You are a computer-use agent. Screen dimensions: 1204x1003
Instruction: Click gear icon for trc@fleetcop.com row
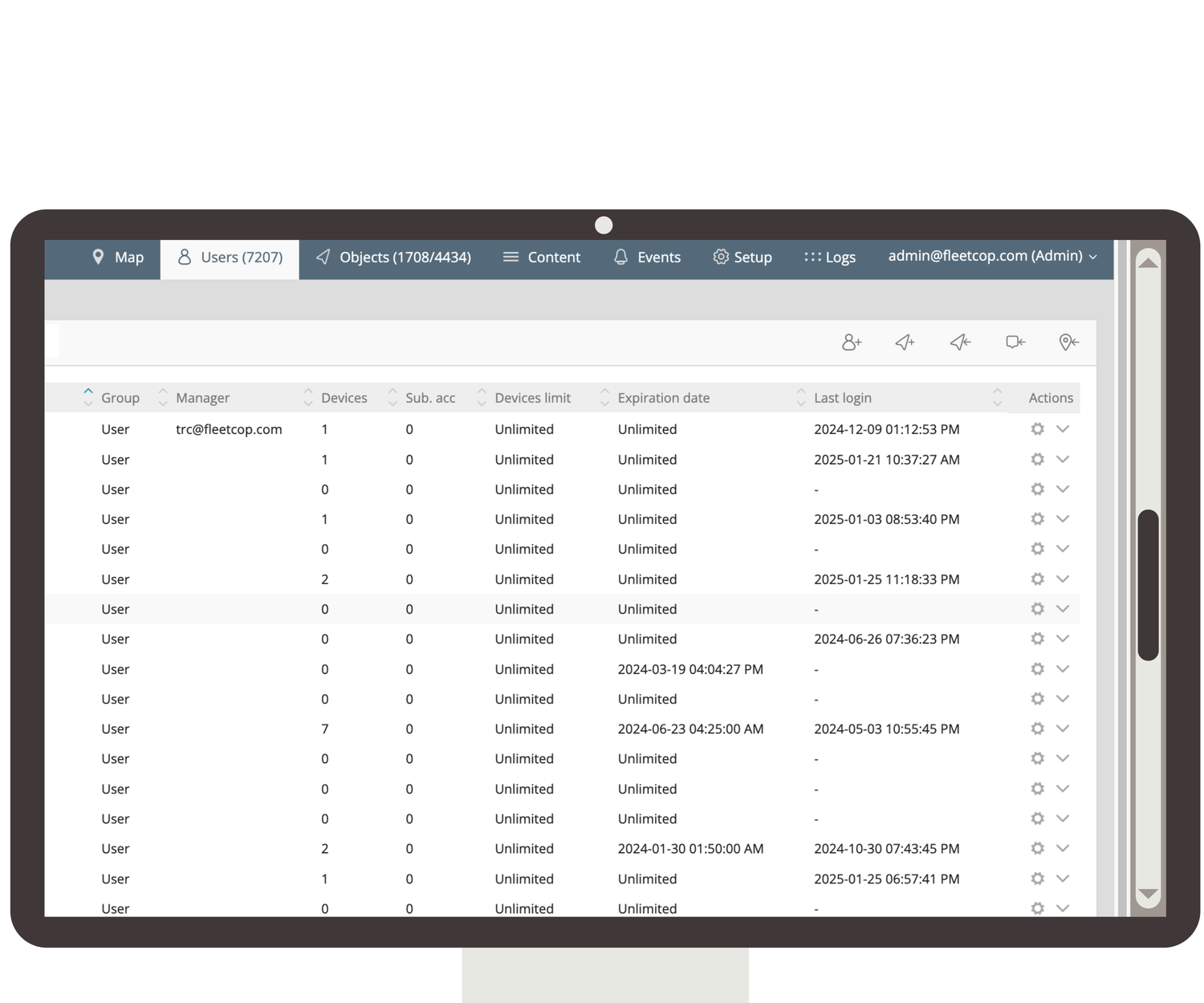point(1037,429)
